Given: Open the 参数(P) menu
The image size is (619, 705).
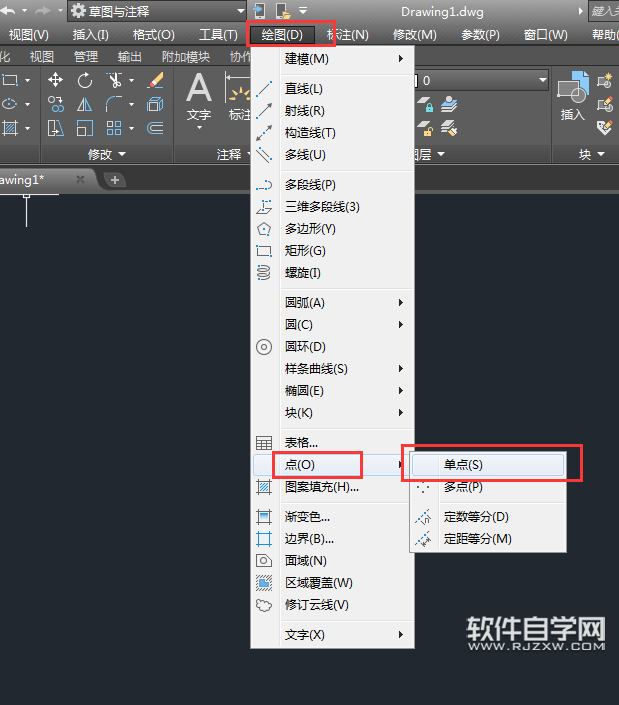Looking at the screenshot, I should pos(481,35).
